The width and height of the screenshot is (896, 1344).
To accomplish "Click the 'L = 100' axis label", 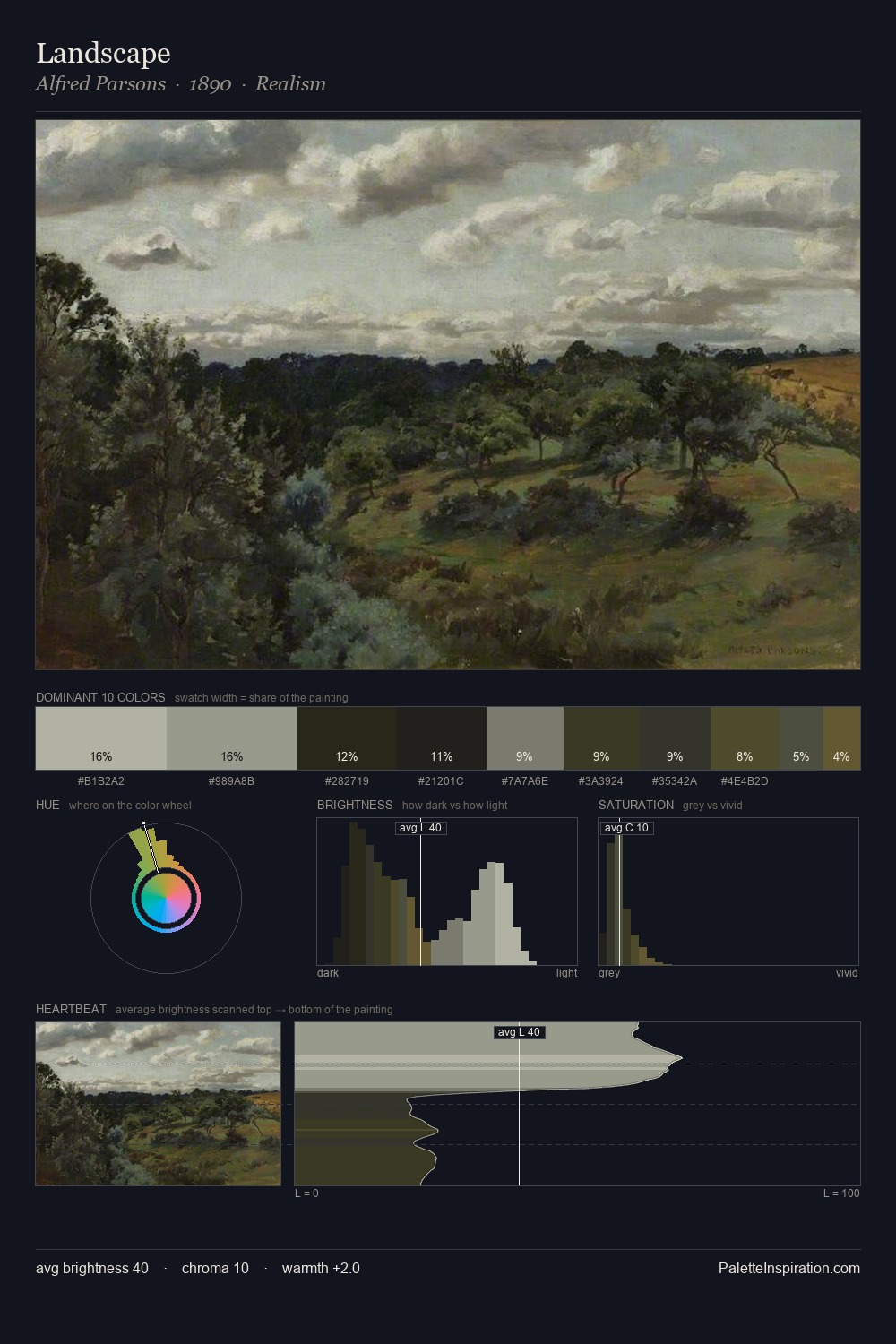I will point(841,1193).
